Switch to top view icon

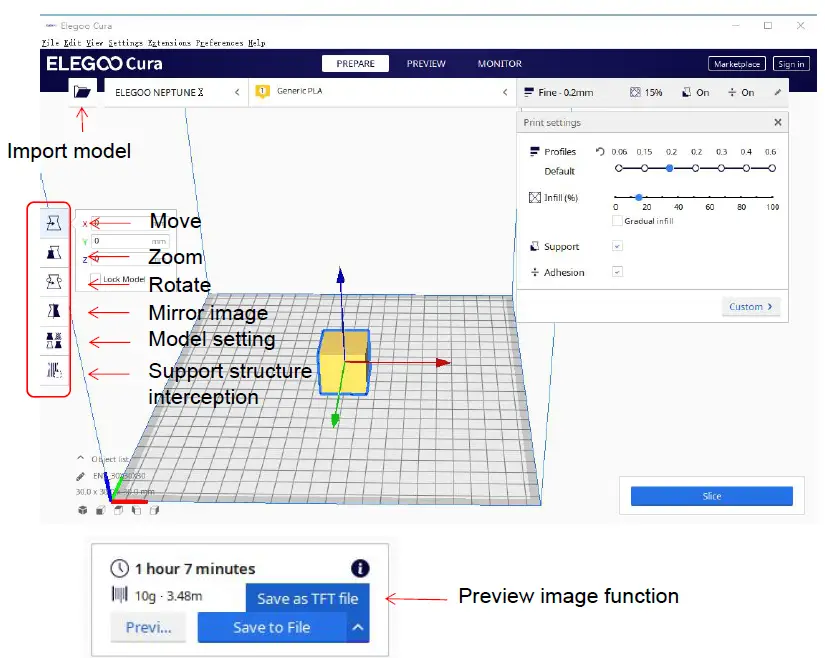[x=118, y=510]
